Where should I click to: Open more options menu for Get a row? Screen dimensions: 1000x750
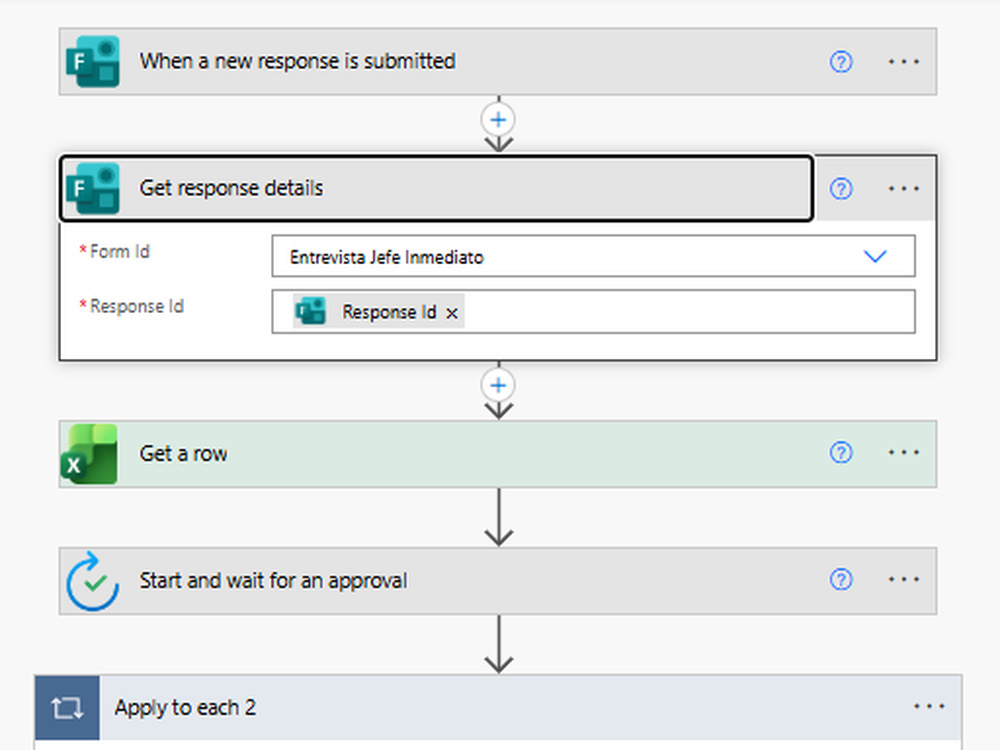pyautogui.click(x=904, y=452)
